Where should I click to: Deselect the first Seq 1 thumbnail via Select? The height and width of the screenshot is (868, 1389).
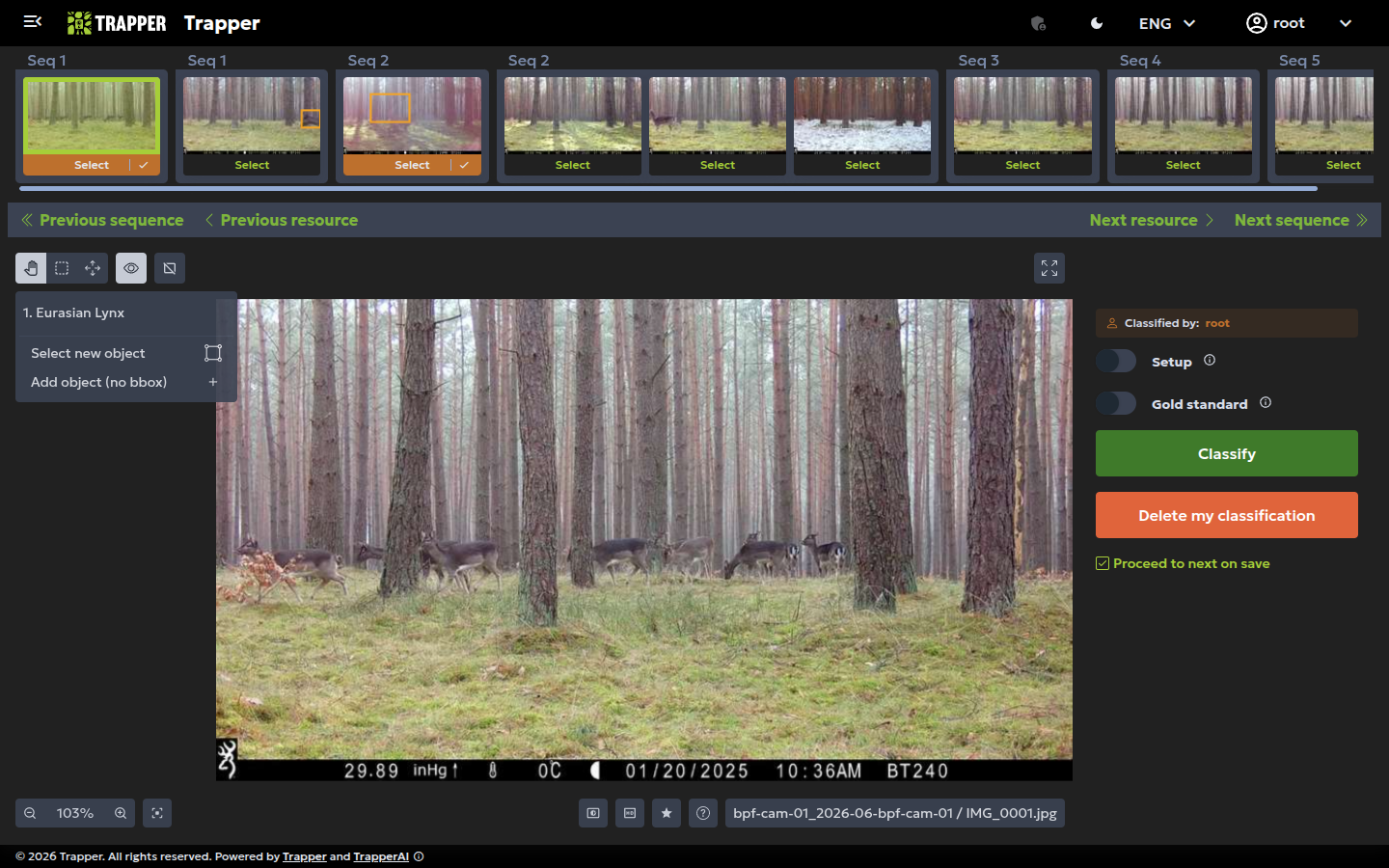(x=92, y=165)
